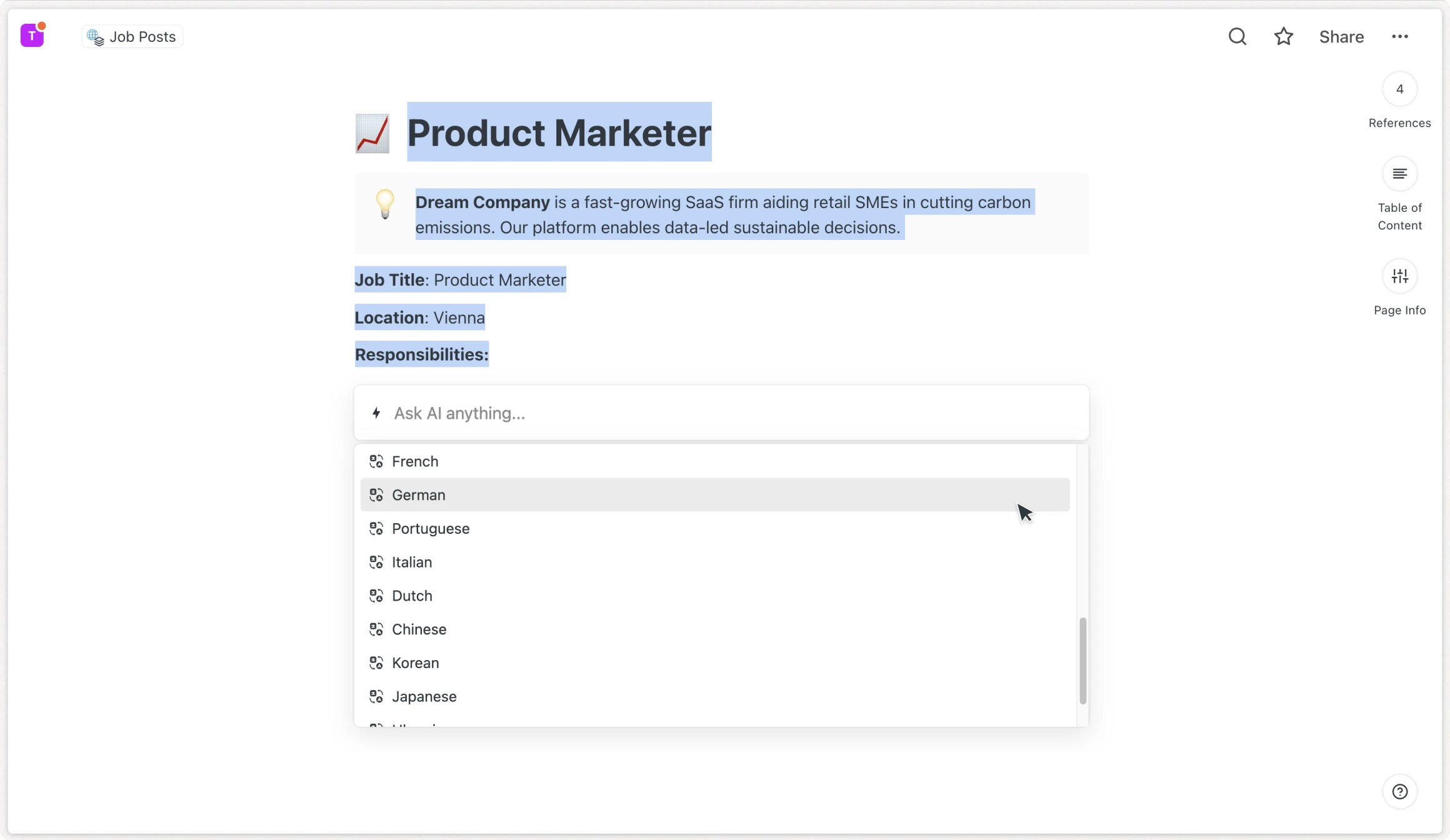This screenshot has width=1450, height=840.
Task: Translate to Portuguese
Action: click(x=431, y=529)
